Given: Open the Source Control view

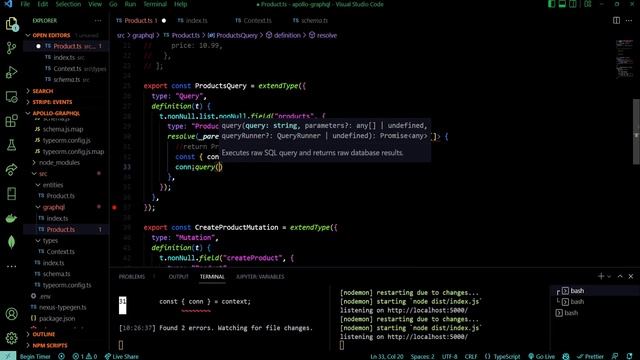Looking at the screenshot, I should [x=11, y=48].
